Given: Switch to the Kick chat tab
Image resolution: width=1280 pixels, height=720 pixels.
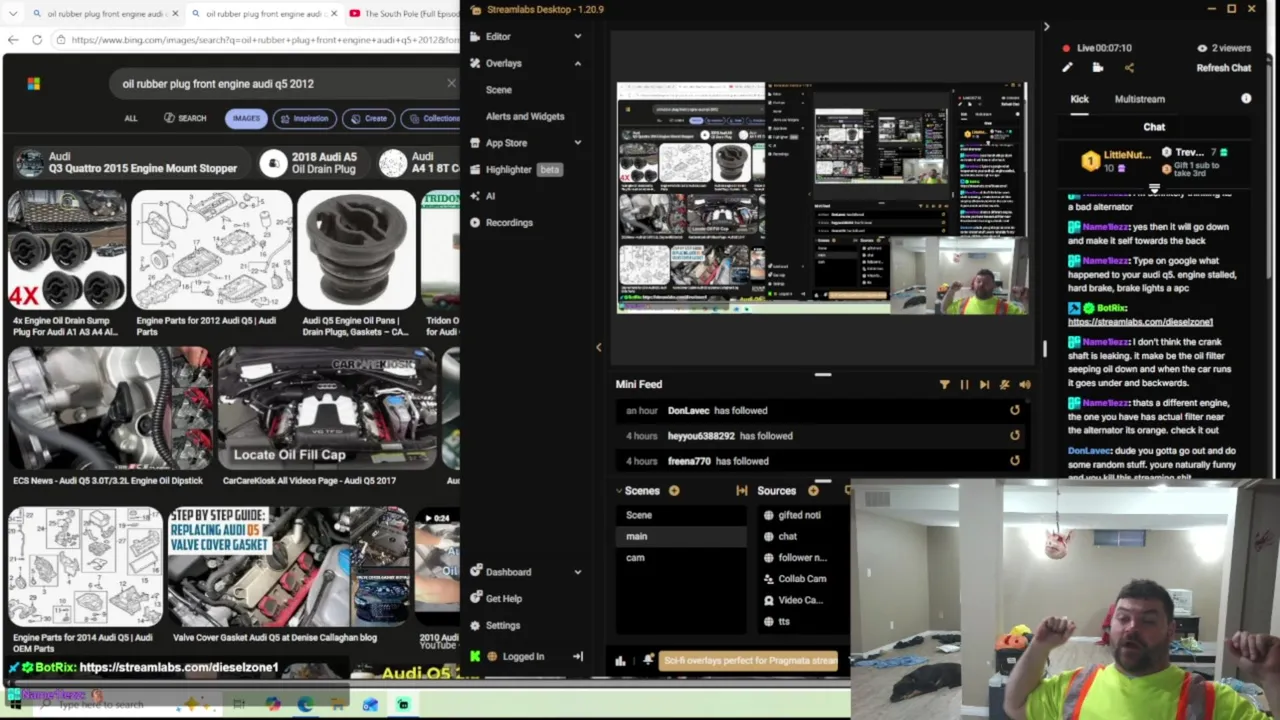Looking at the screenshot, I should point(1080,99).
